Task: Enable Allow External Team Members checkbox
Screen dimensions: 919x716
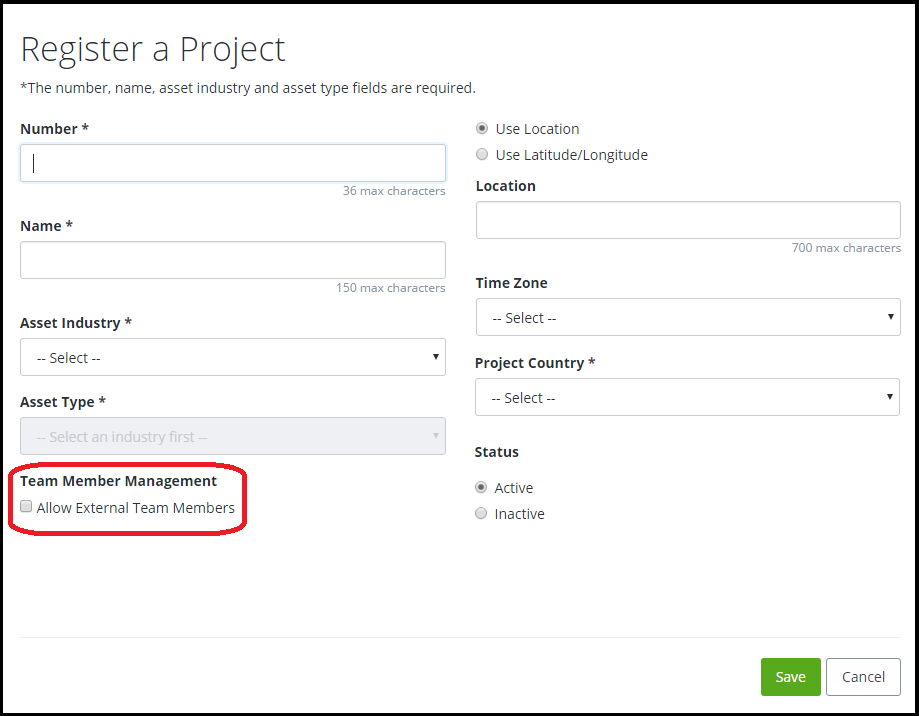Action: coord(26,506)
